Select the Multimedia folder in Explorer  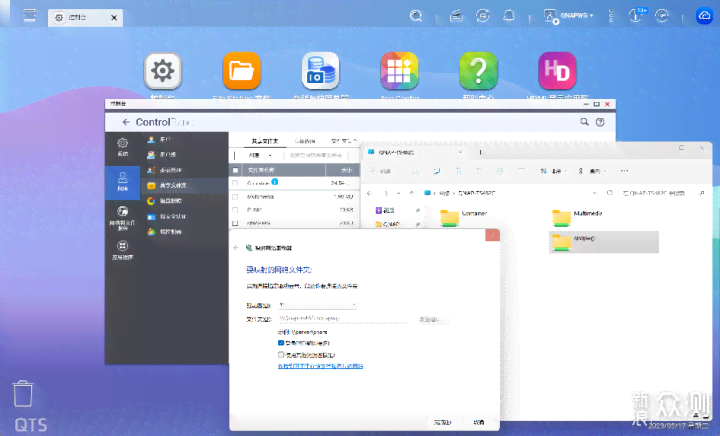[x=577, y=218]
